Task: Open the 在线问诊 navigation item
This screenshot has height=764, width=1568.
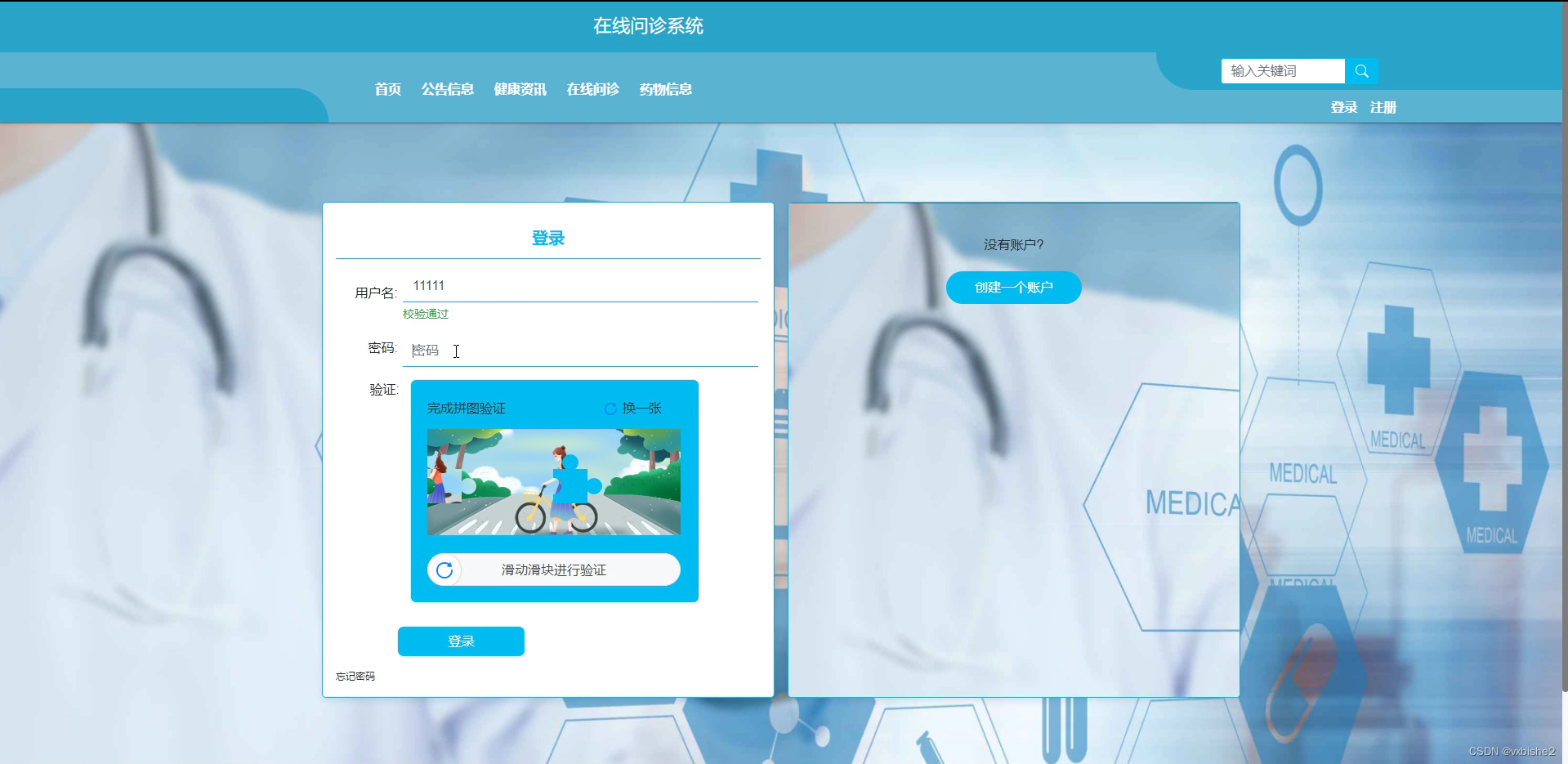Action: click(x=593, y=89)
